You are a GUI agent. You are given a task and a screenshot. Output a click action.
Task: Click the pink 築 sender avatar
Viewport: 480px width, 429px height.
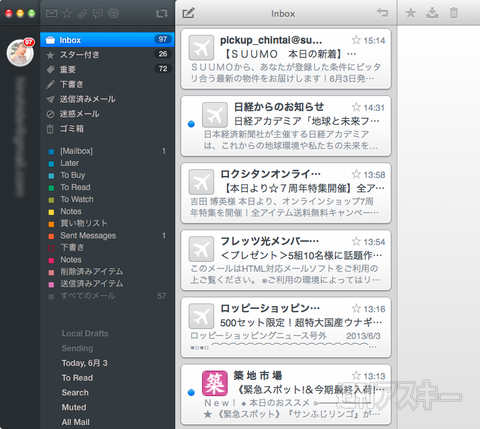(x=215, y=383)
